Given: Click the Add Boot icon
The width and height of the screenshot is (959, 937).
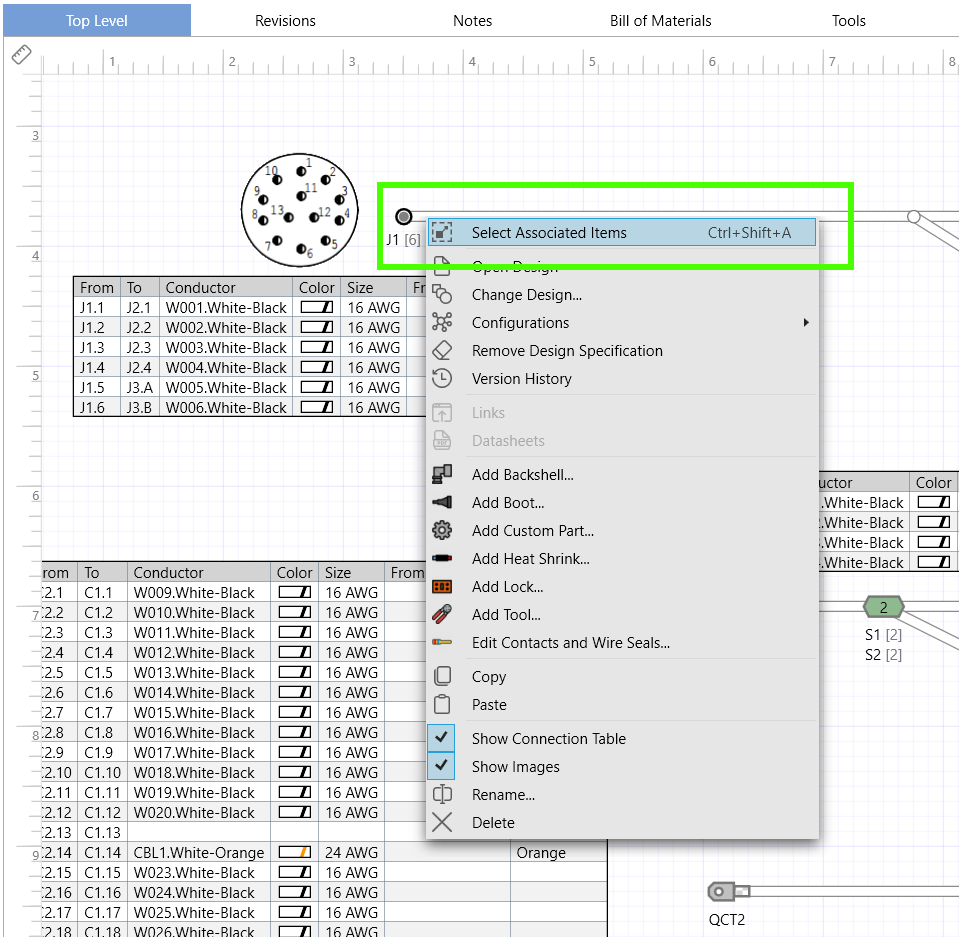Looking at the screenshot, I should click(x=442, y=503).
